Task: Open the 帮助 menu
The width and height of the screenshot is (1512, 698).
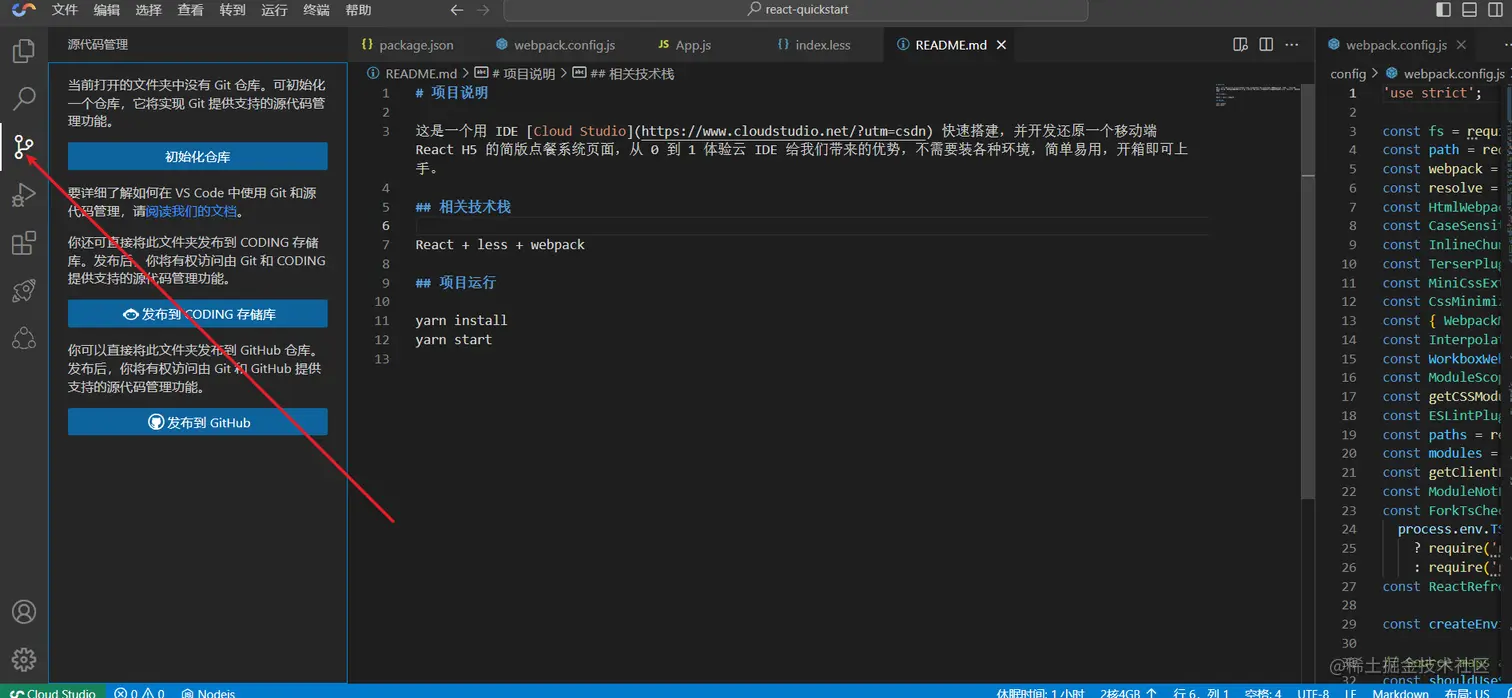Action: pos(358,10)
